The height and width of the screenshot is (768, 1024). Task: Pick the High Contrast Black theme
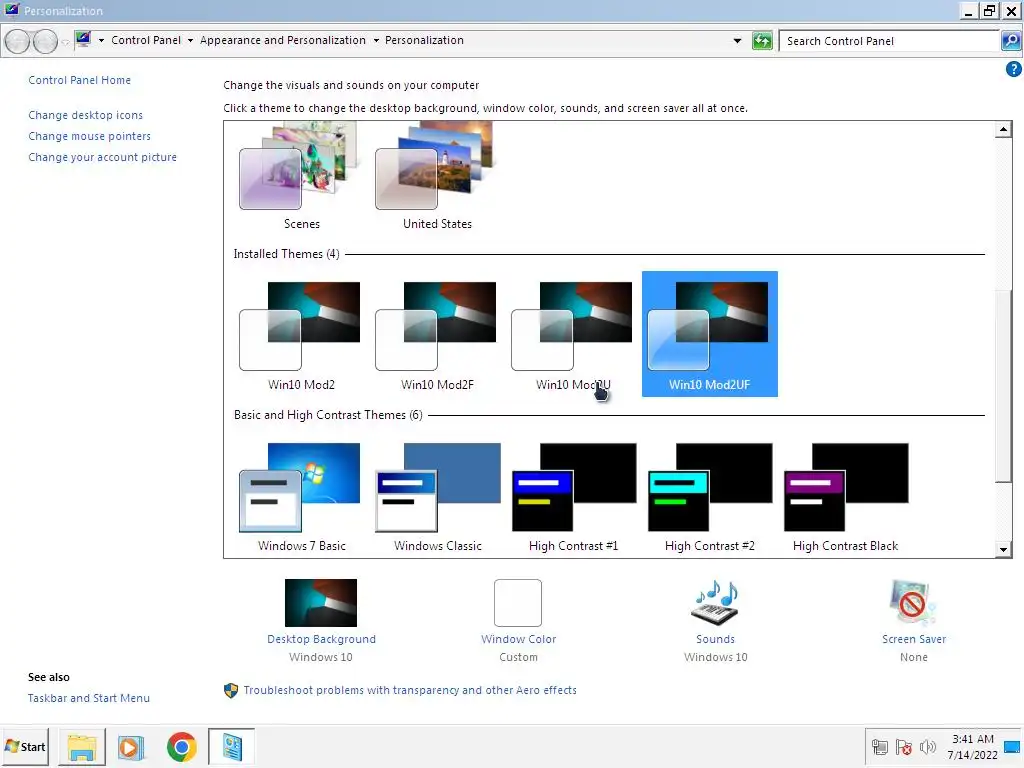(845, 495)
